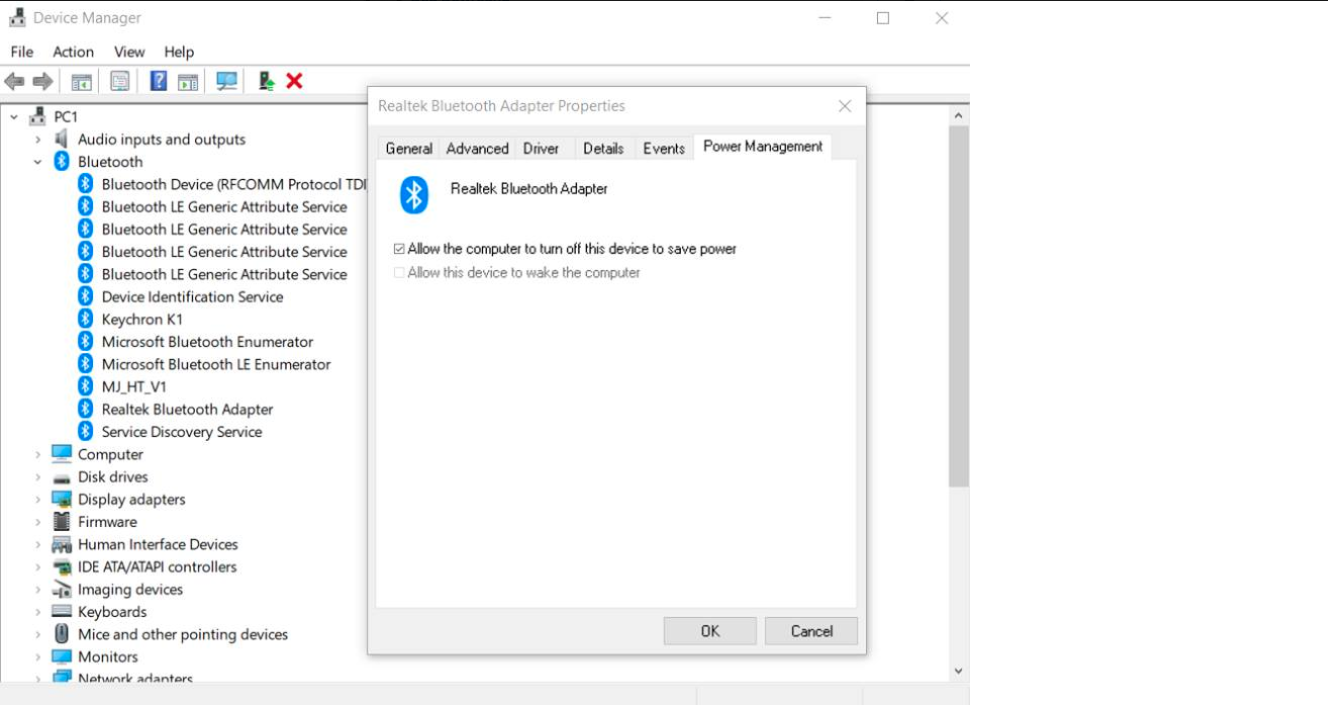Click Bluetooth icon beside Realtek Bluetooth Adapter row
The image size is (1328, 705).
[x=85, y=409]
